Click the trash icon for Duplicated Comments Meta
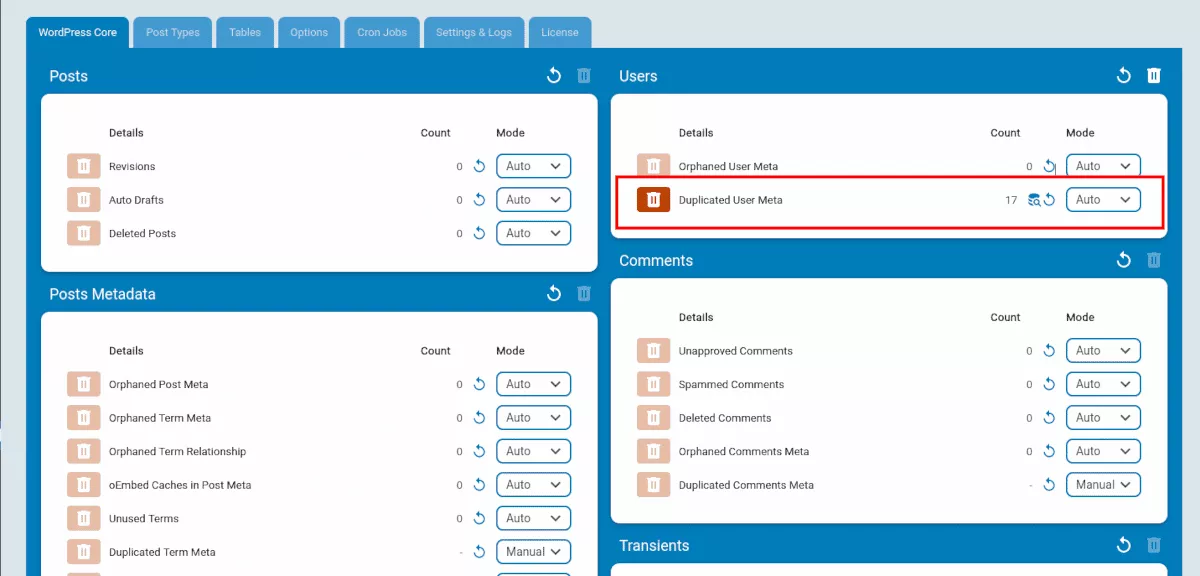The height and width of the screenshot is (576, 1200). tap(653, 485)
